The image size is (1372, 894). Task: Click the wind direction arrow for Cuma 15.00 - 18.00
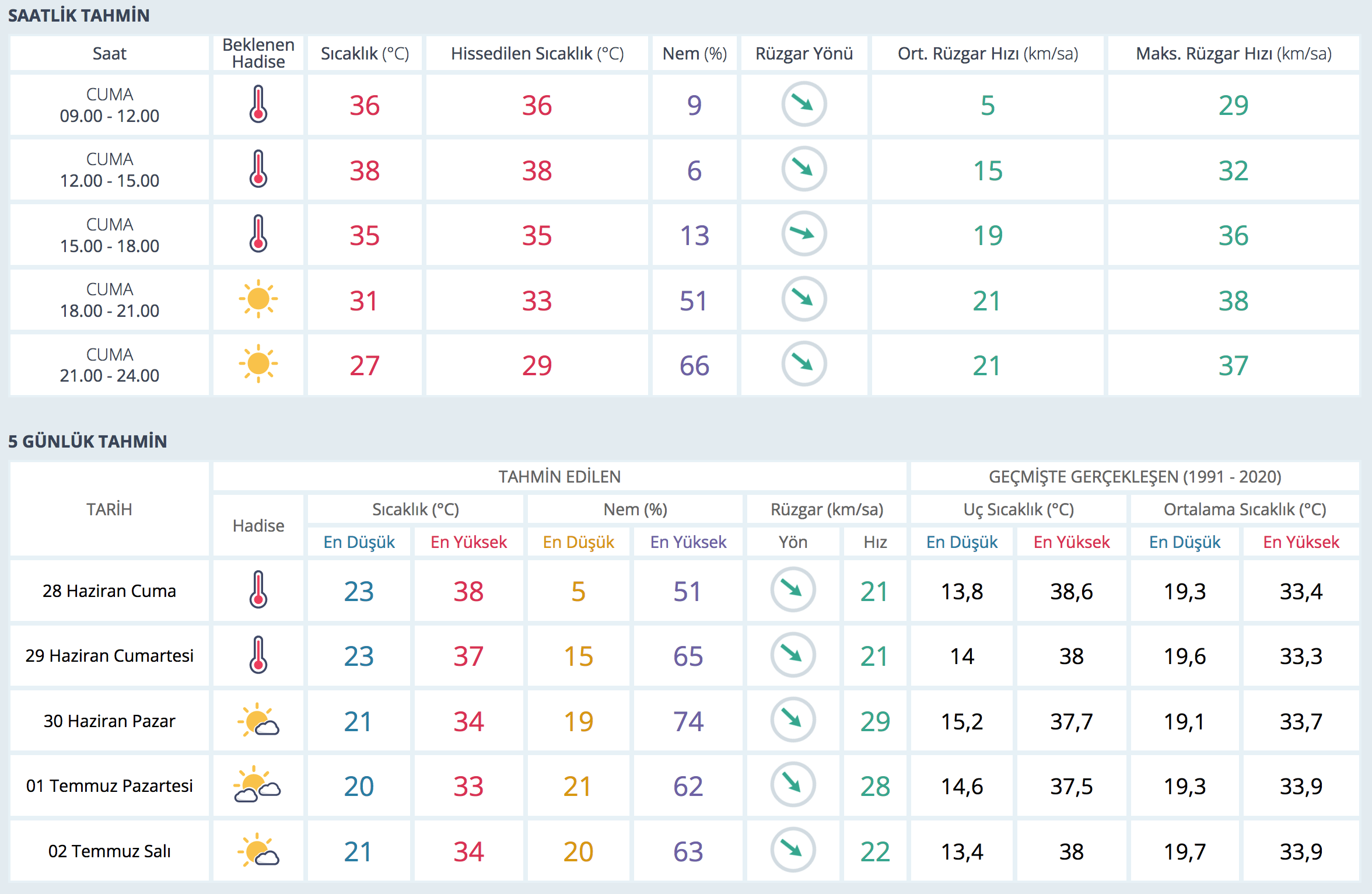(x=804, y=234)
